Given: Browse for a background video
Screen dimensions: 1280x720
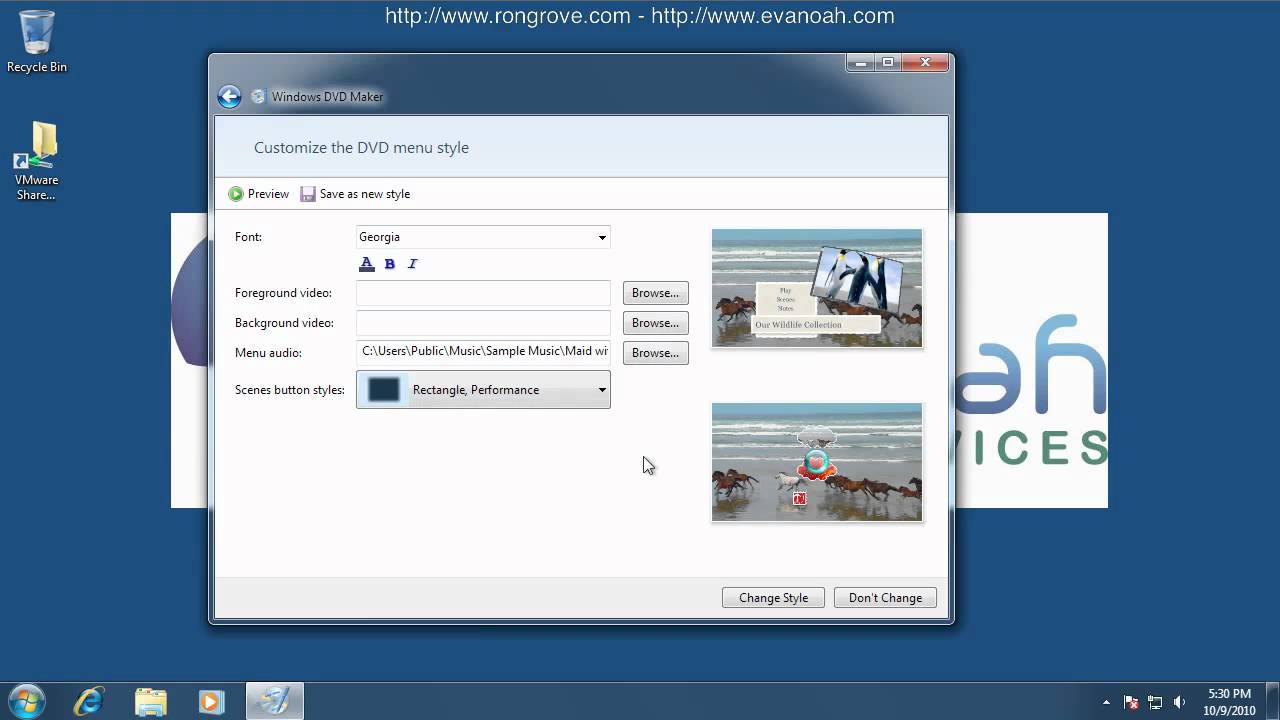Looking at the screenshot, I should [x=656, y=323].
